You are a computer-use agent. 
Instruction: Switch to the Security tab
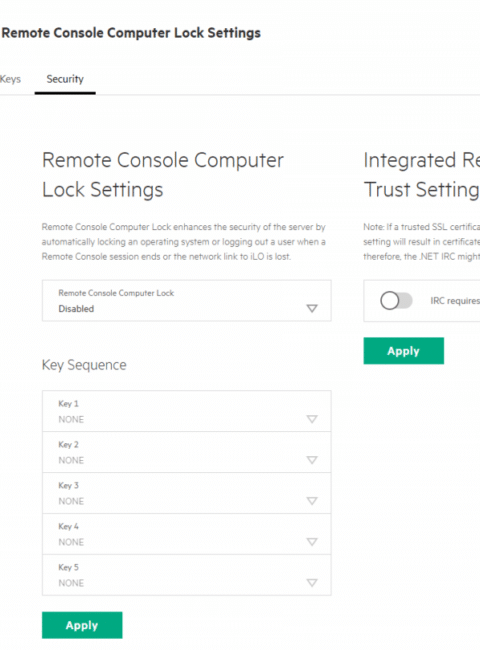(65, 79)
